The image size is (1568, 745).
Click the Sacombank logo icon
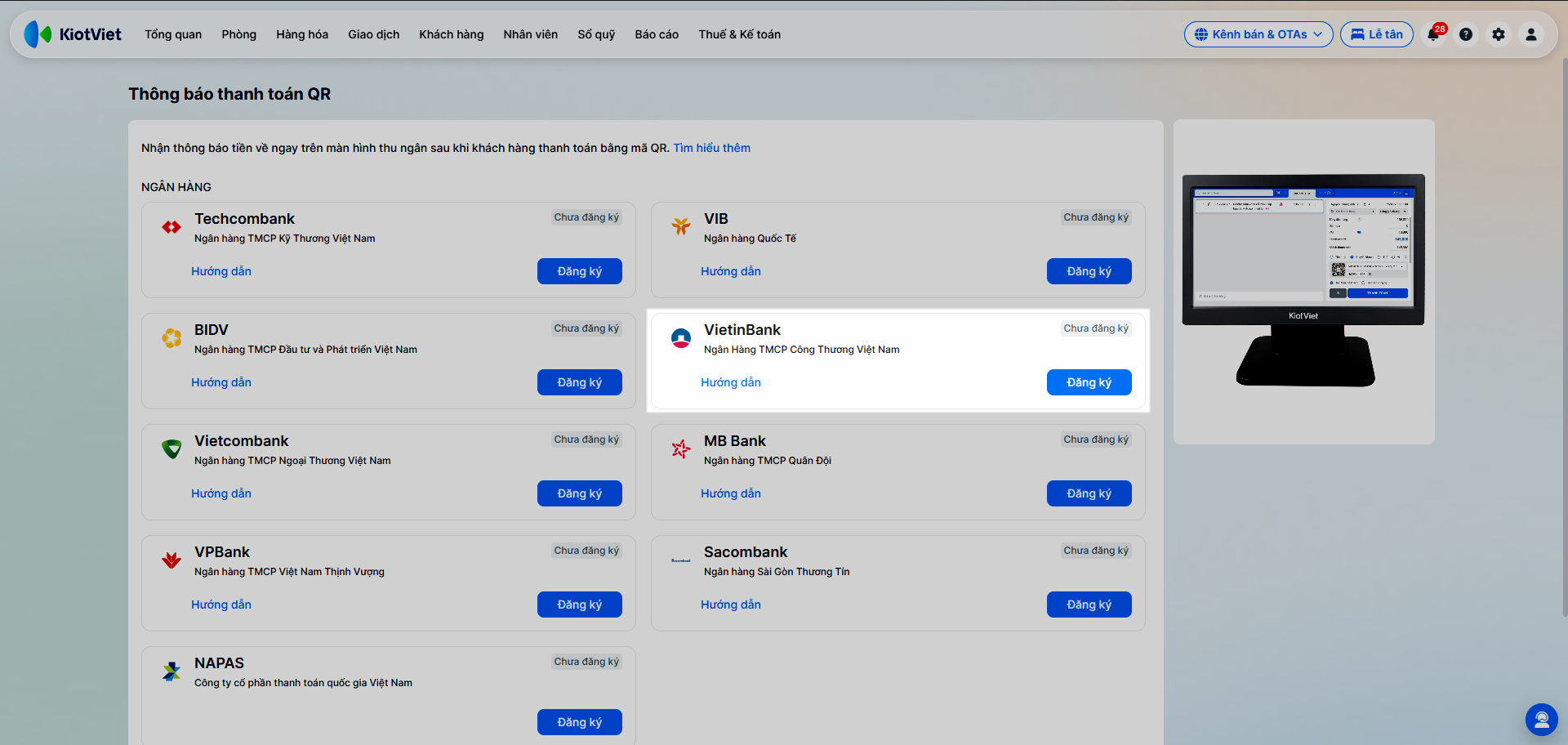coord(681,560)
